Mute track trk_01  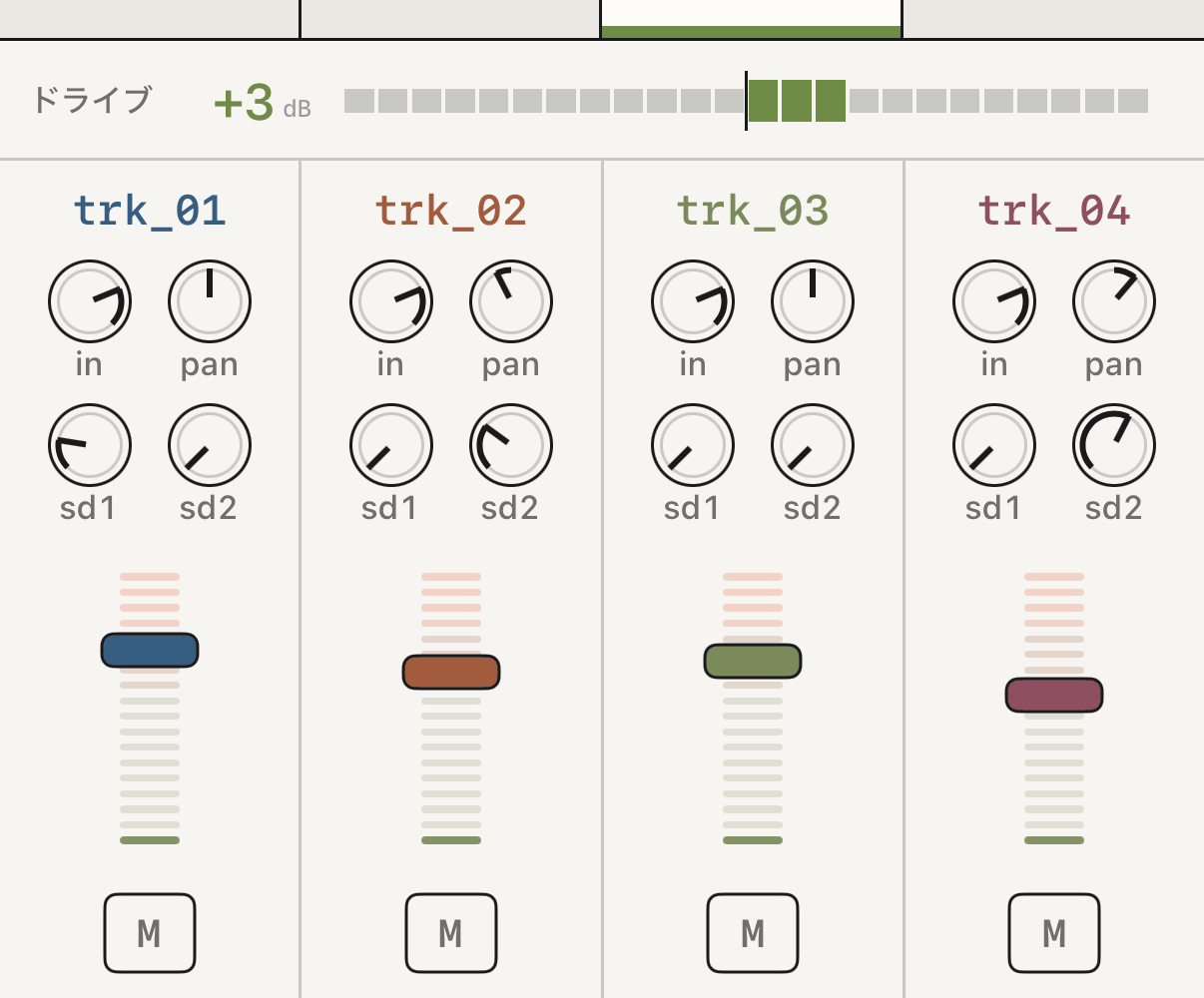pyautogui.click(x=150, y=933)
